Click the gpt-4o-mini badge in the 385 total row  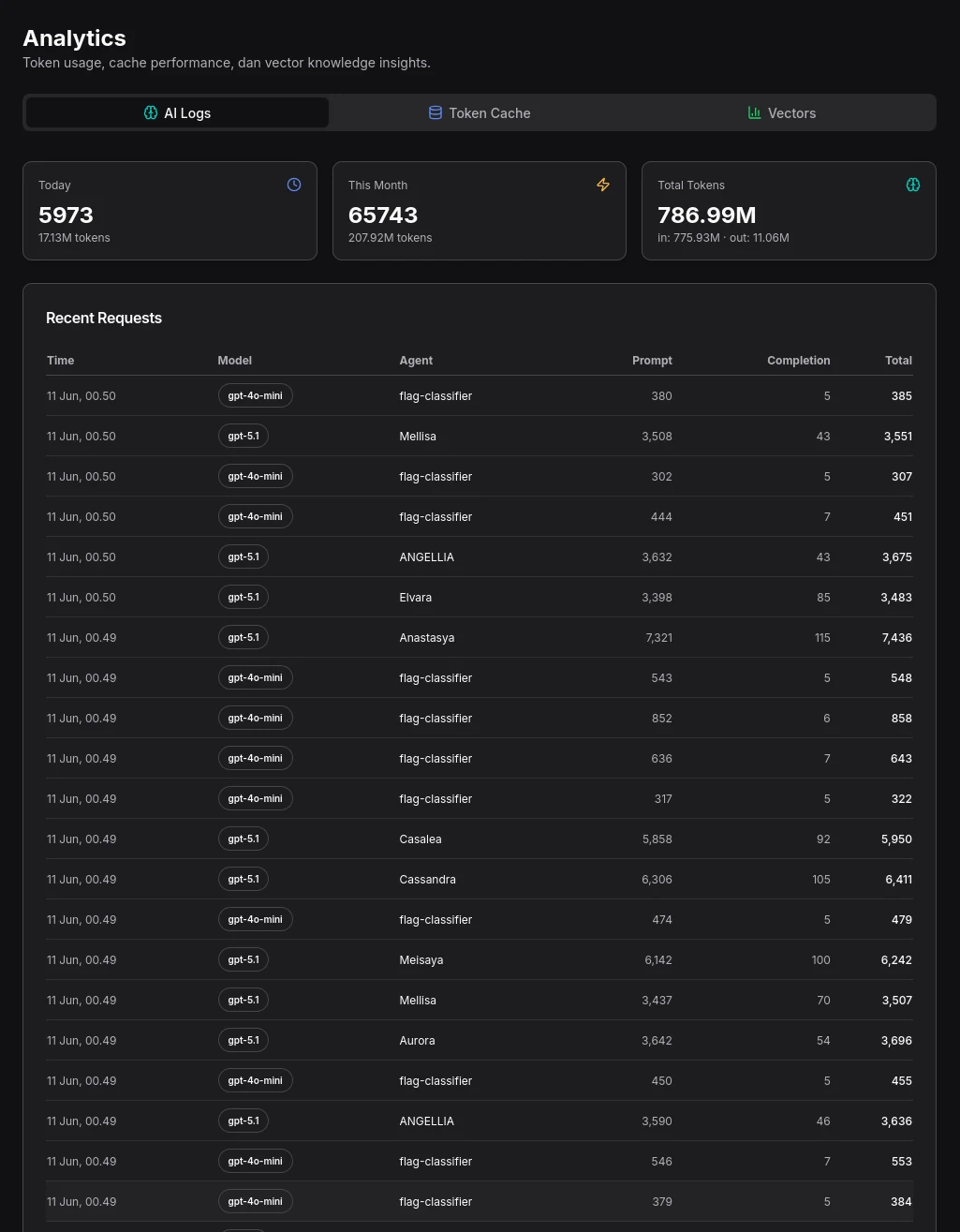pos(256,396)
